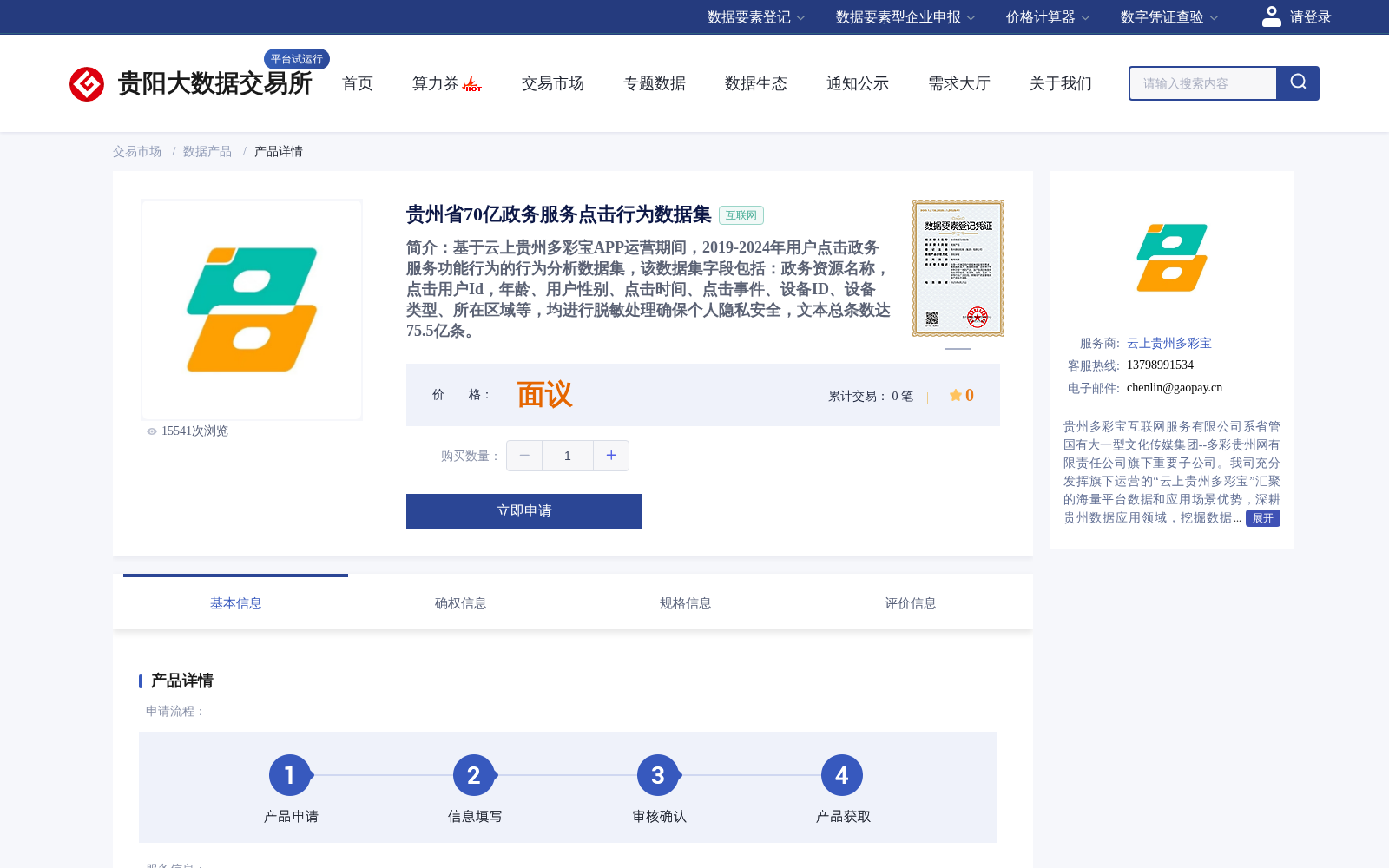Click 交易市场 breadcrumb link

(x=137, y=151)
